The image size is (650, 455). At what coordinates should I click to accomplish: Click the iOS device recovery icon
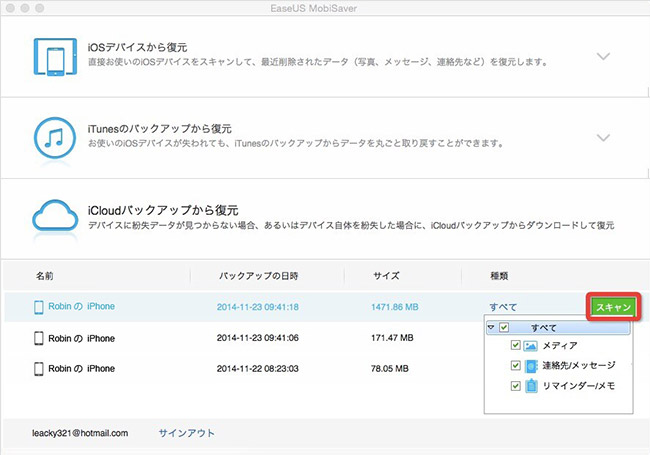click(55, 57)
